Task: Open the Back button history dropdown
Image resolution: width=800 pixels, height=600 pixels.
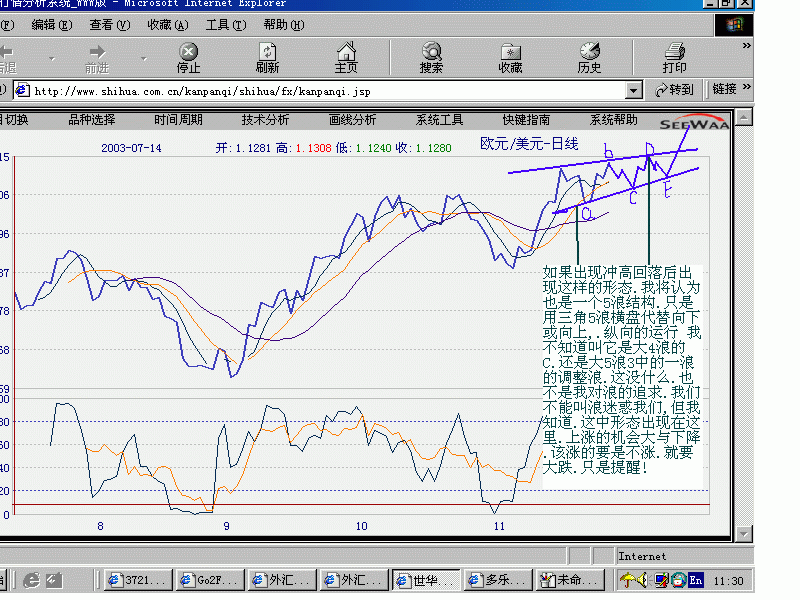Action: (x=52, y=59)
